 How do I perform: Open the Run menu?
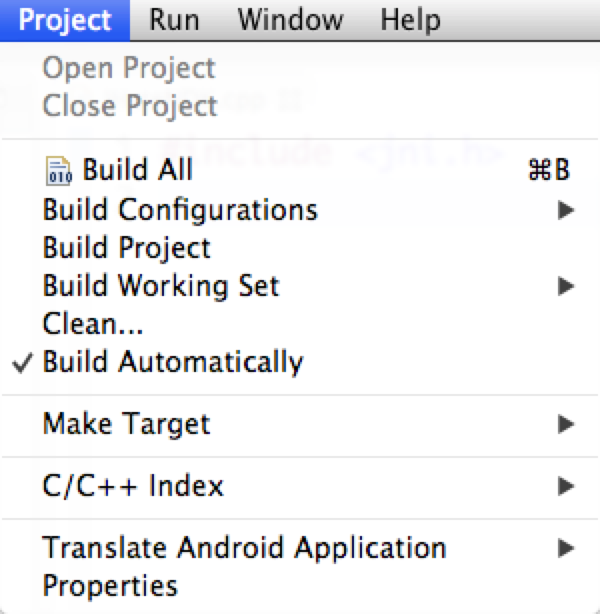[x=176, y=19]
